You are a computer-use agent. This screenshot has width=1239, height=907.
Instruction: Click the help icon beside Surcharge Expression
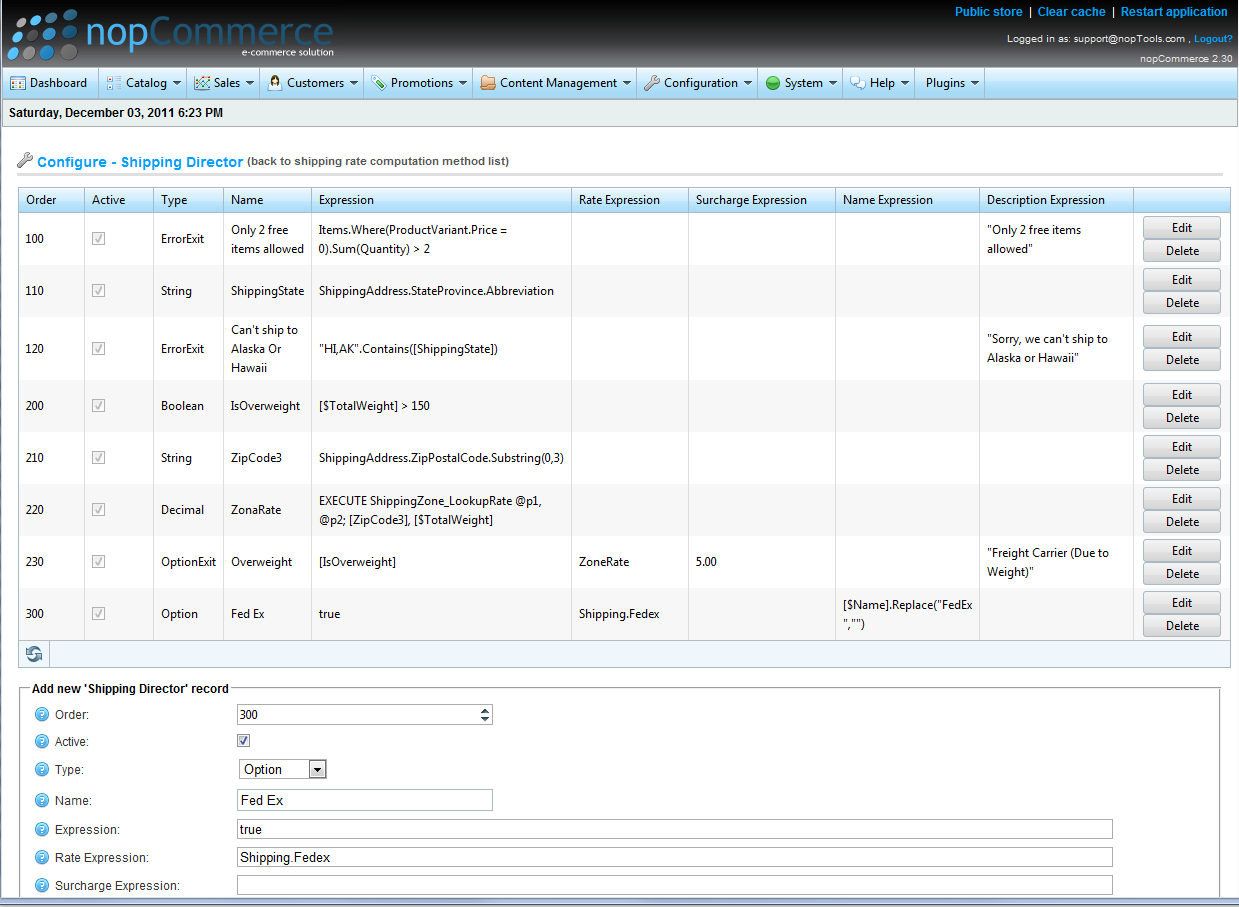pyautogui.click(x=42, y=885)
